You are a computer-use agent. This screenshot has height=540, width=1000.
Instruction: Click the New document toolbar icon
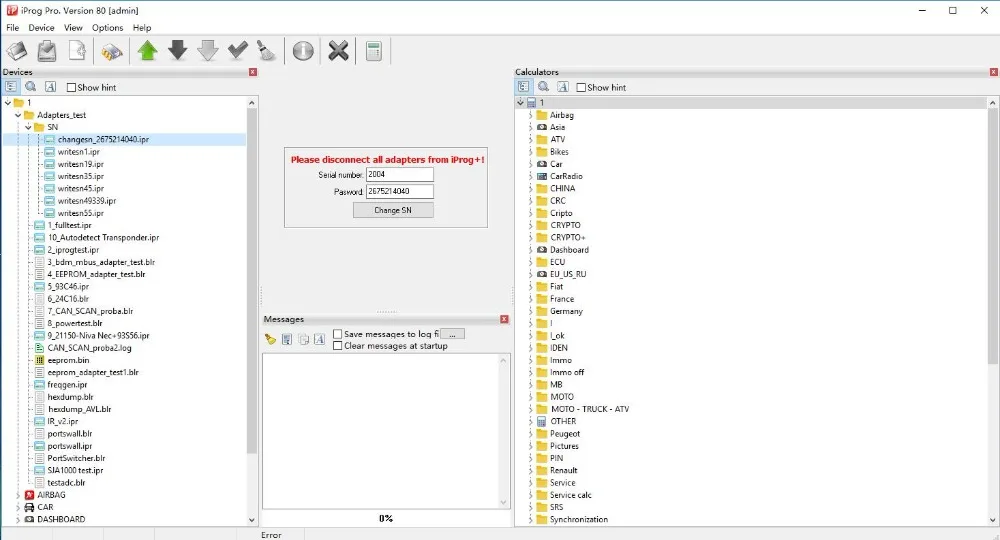(77, 51)
